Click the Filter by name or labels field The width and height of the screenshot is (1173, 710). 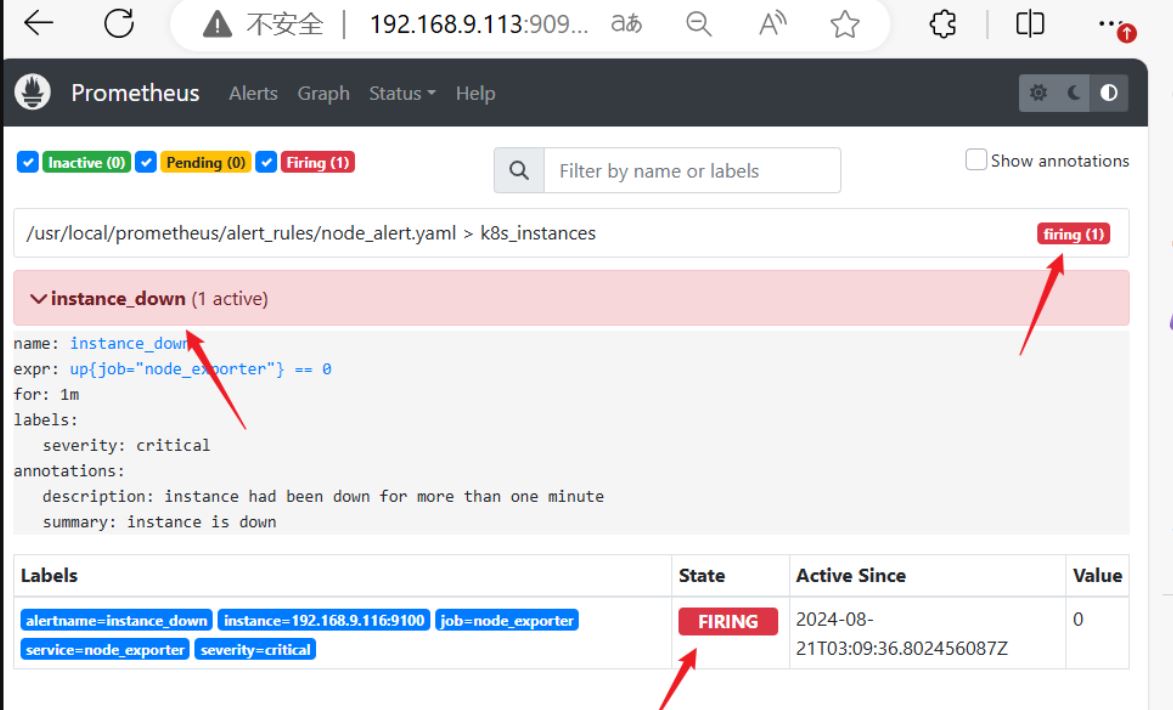692,171
